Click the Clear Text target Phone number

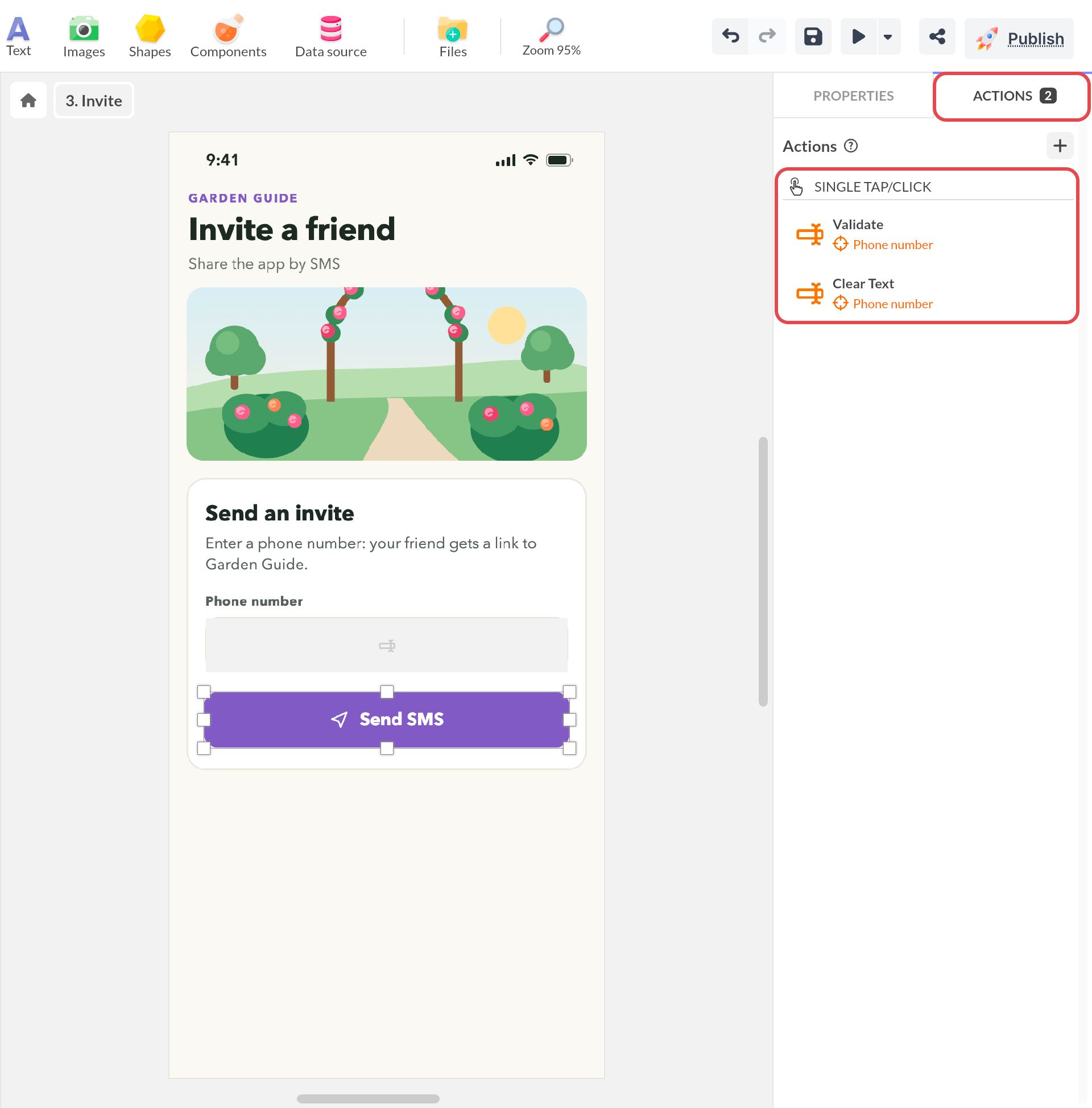tap(883, 303)
